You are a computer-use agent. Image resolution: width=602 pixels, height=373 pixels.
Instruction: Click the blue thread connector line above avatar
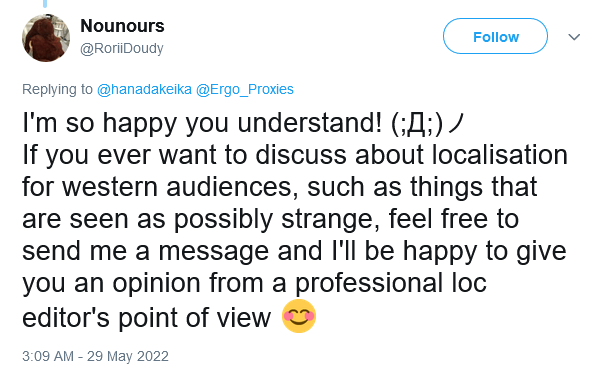pos(45,3)
